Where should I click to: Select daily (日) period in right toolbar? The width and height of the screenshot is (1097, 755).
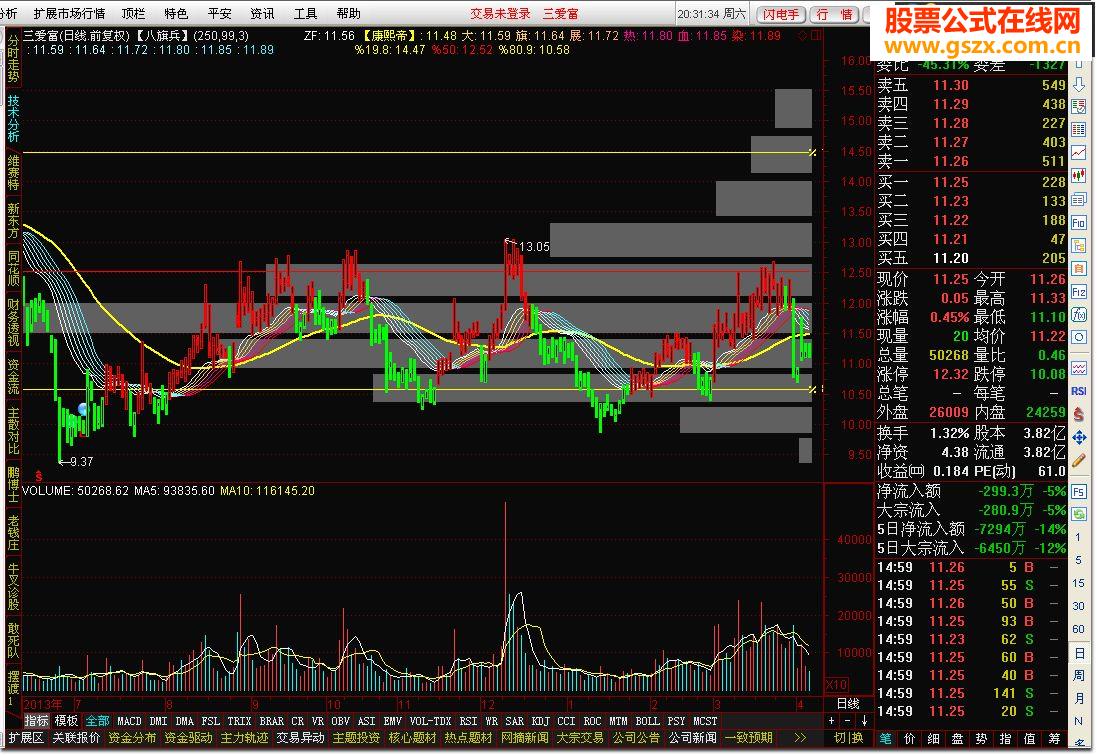1079,653
